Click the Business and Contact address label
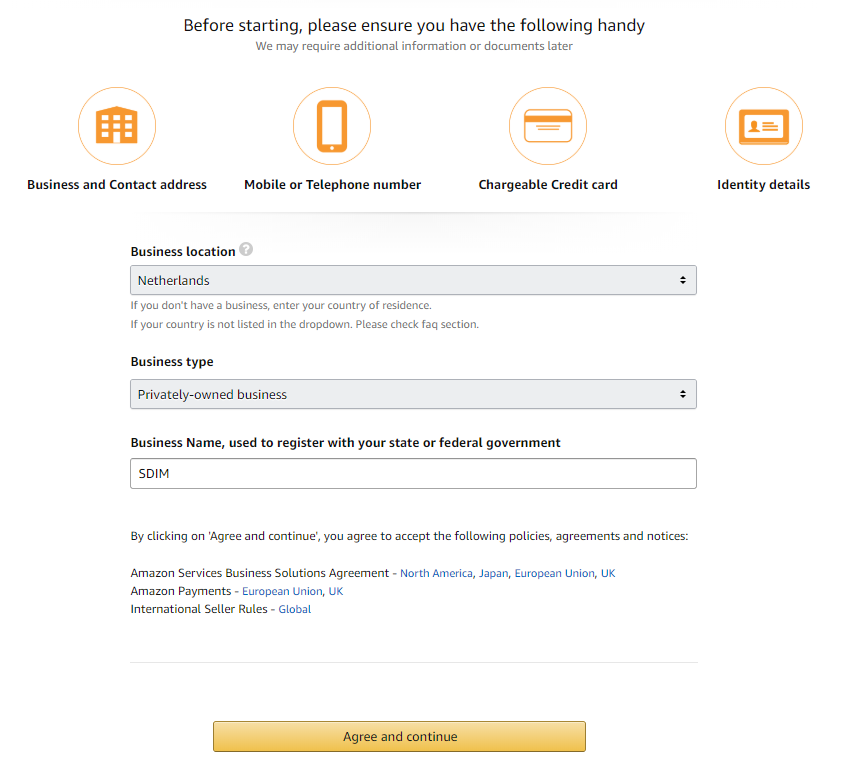The height and width of the screenshot is (771, 842). click(x=117, y=184)
